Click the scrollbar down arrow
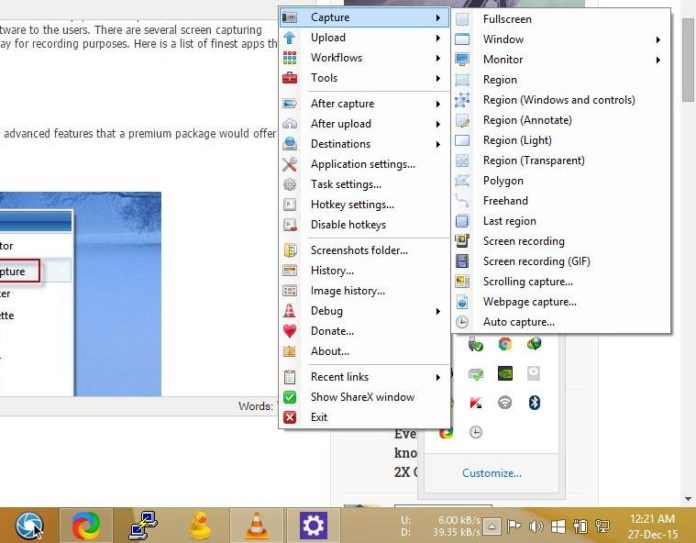The image size is (696, 543). point(688,499)
